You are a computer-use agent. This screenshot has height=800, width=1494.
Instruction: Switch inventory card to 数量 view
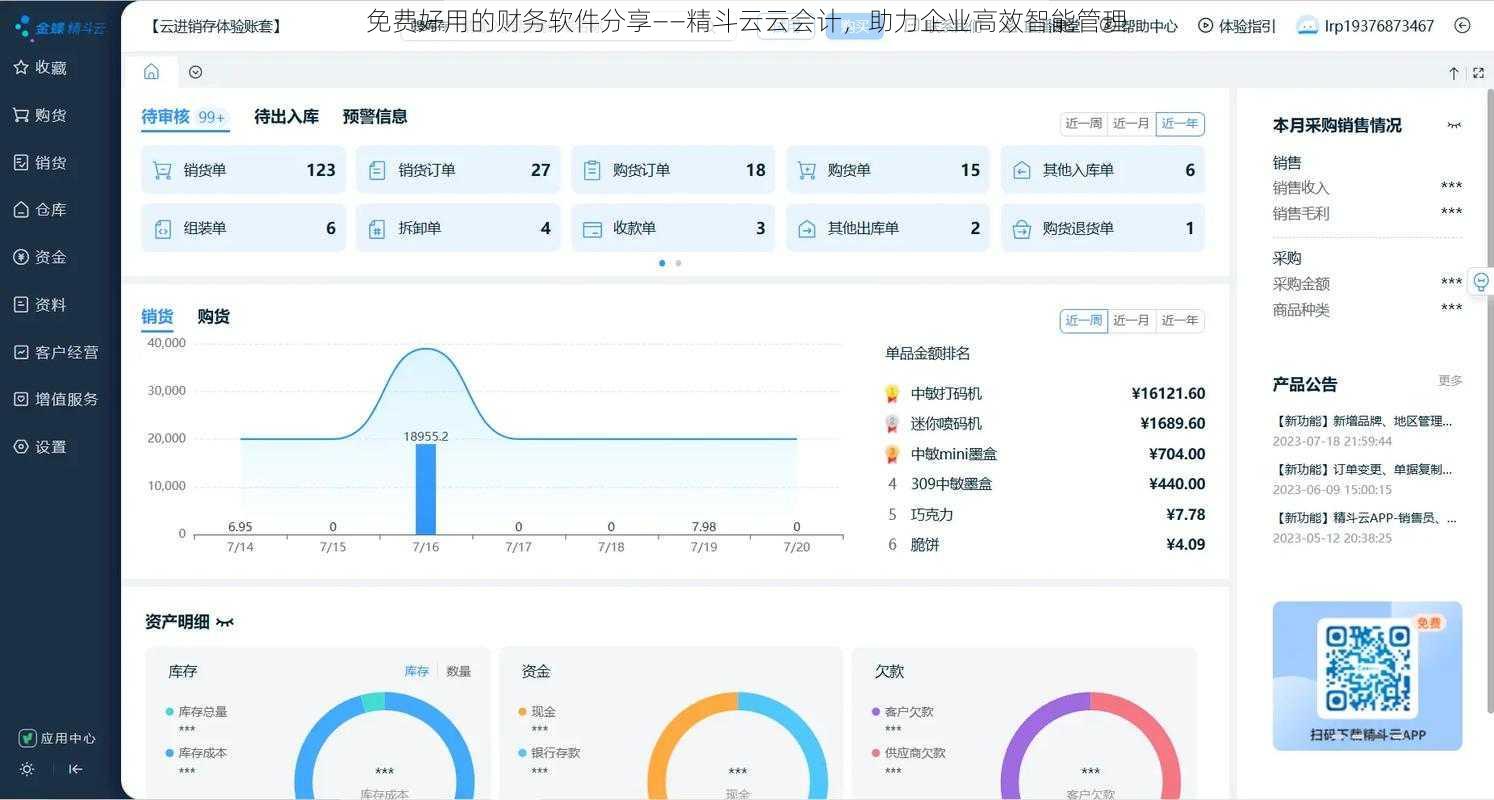(458, 671)
